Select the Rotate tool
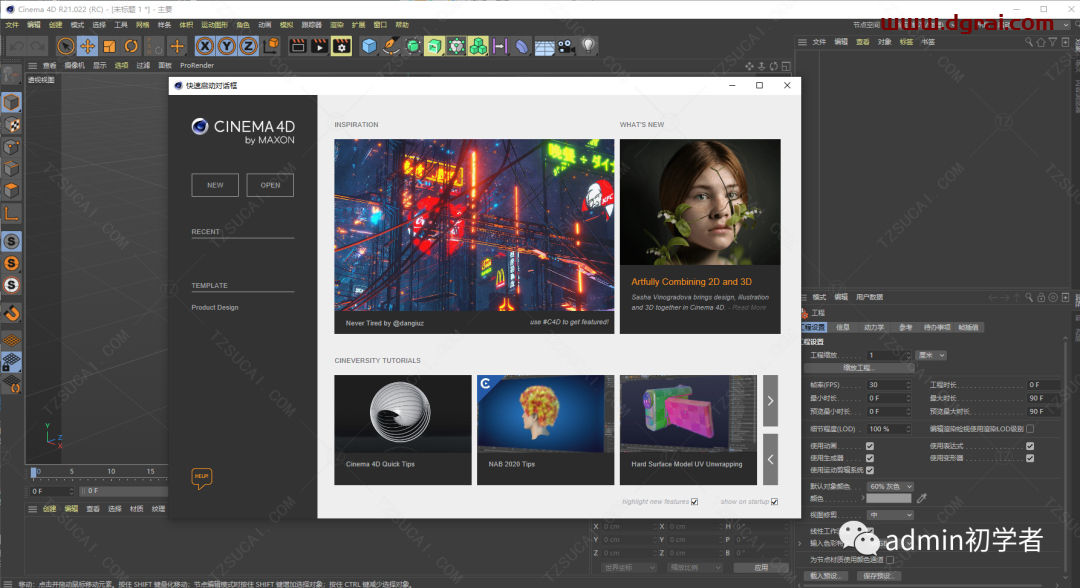Screen dimensions: 1080x588 coord(131,46)
